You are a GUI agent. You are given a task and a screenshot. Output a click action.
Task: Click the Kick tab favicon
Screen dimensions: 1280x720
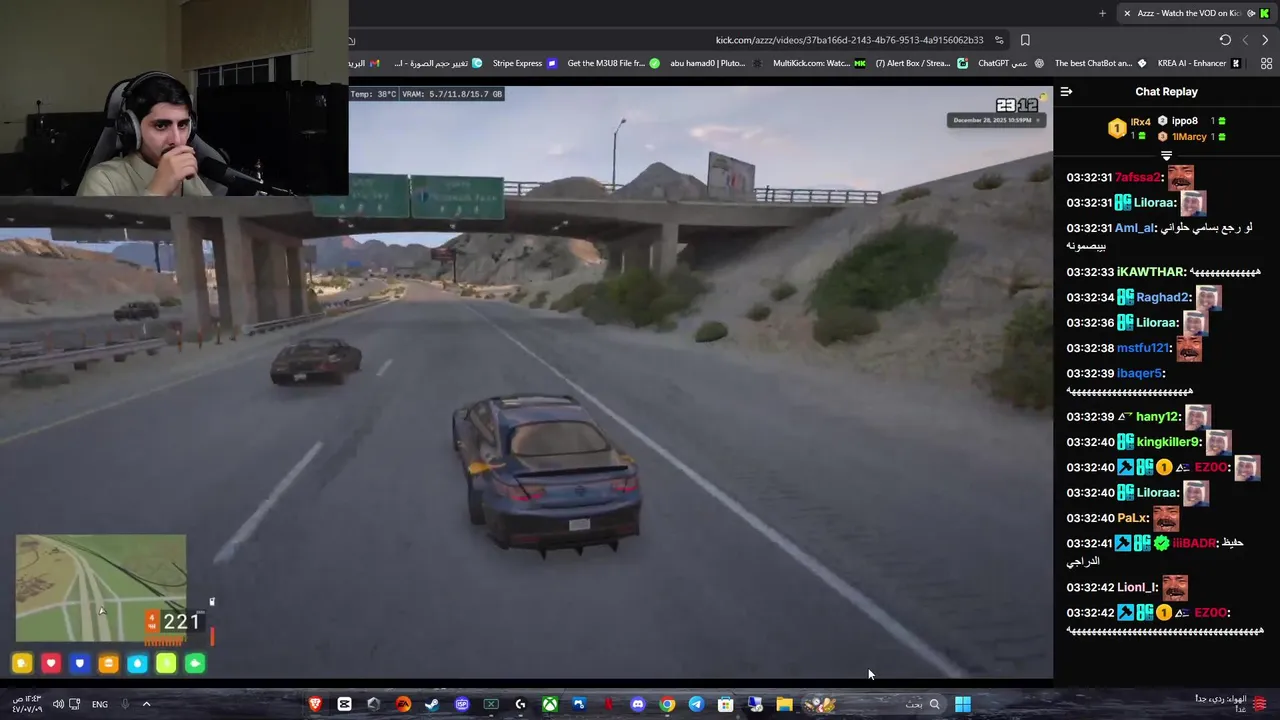tap(1264, 13)
